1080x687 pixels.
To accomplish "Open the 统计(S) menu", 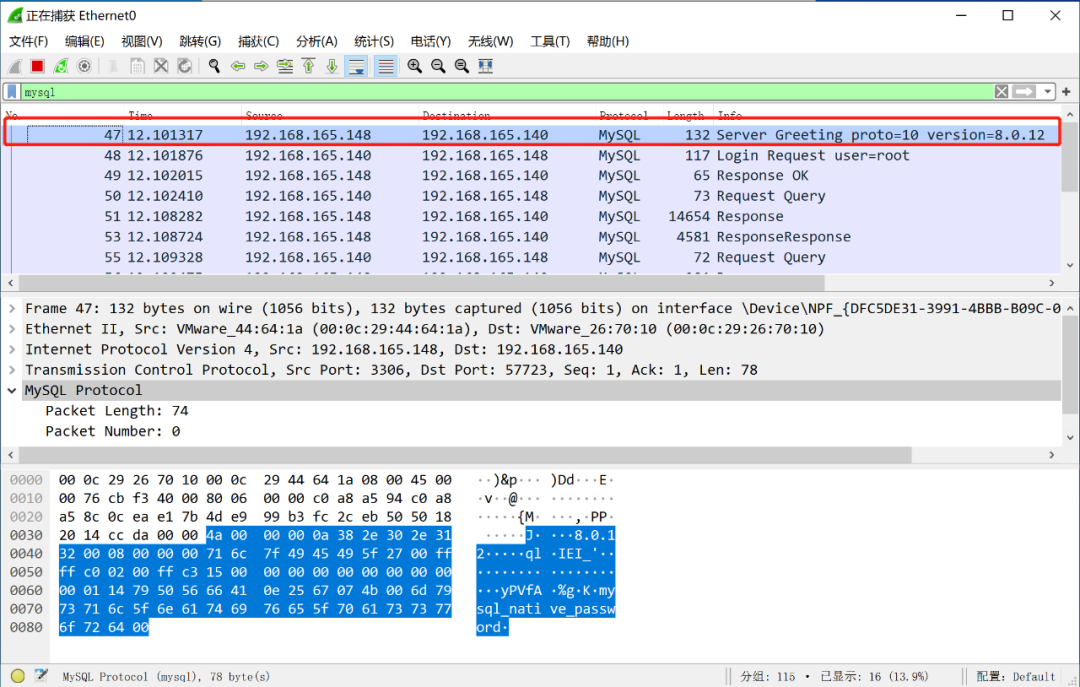I will click(x=374, y=41).
